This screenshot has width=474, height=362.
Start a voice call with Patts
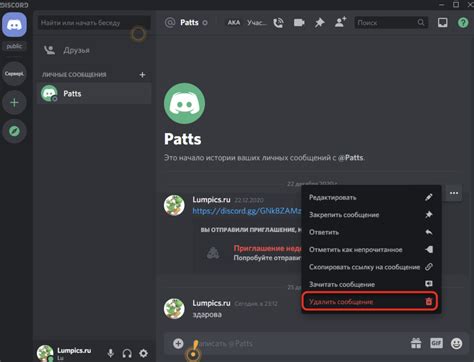pos(278,23)
